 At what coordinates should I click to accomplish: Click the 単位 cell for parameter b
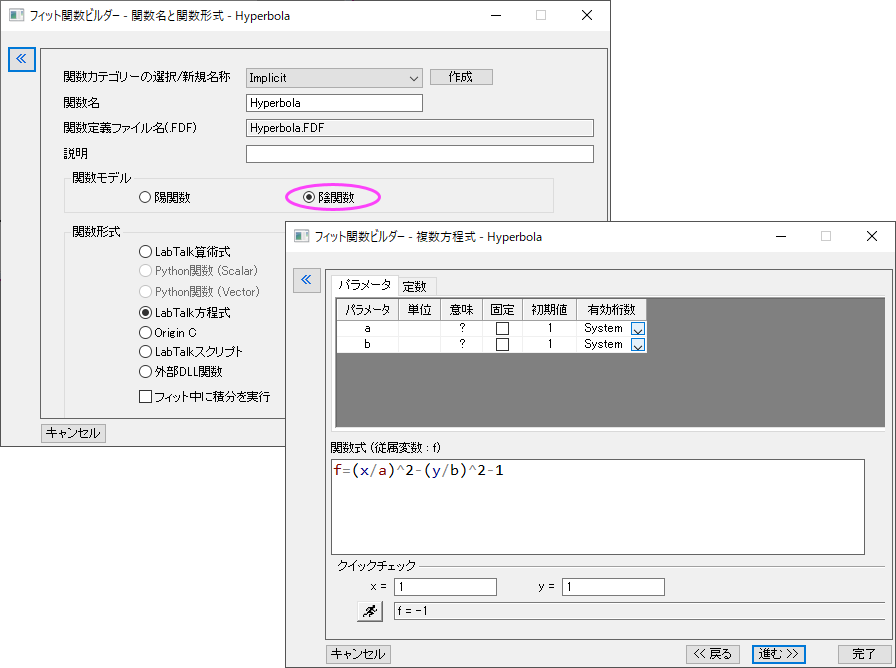click(419, 345)
